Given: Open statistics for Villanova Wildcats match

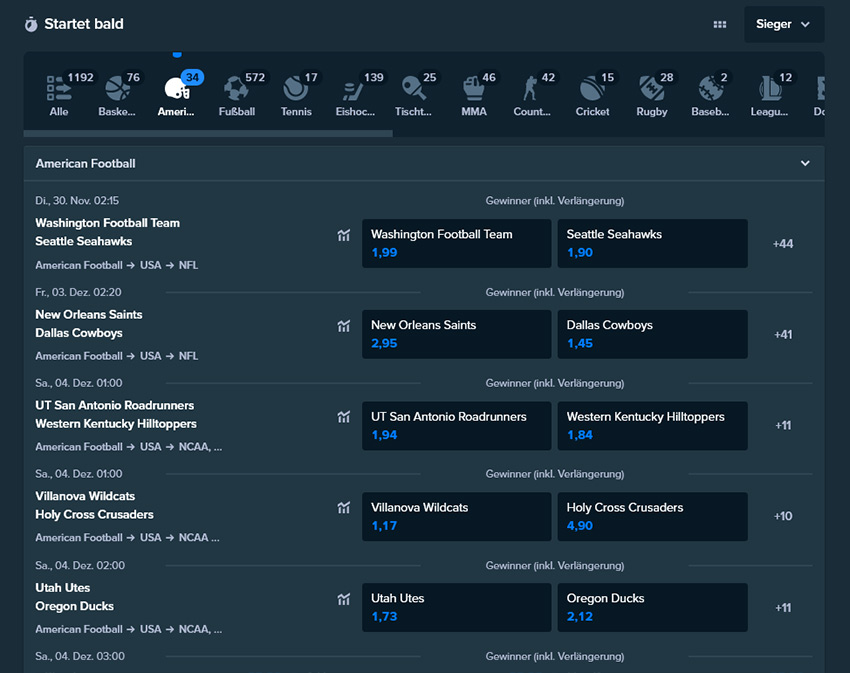Looking at the screenshot, I should 344,508.
